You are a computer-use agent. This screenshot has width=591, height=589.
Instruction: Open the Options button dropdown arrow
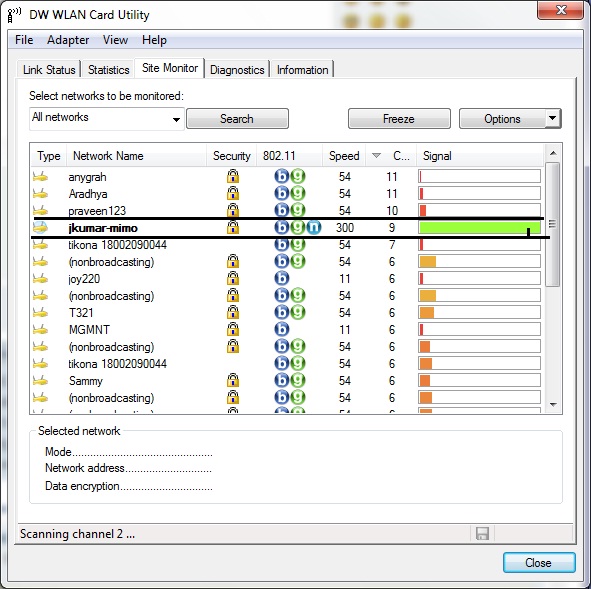click(553, 118)
